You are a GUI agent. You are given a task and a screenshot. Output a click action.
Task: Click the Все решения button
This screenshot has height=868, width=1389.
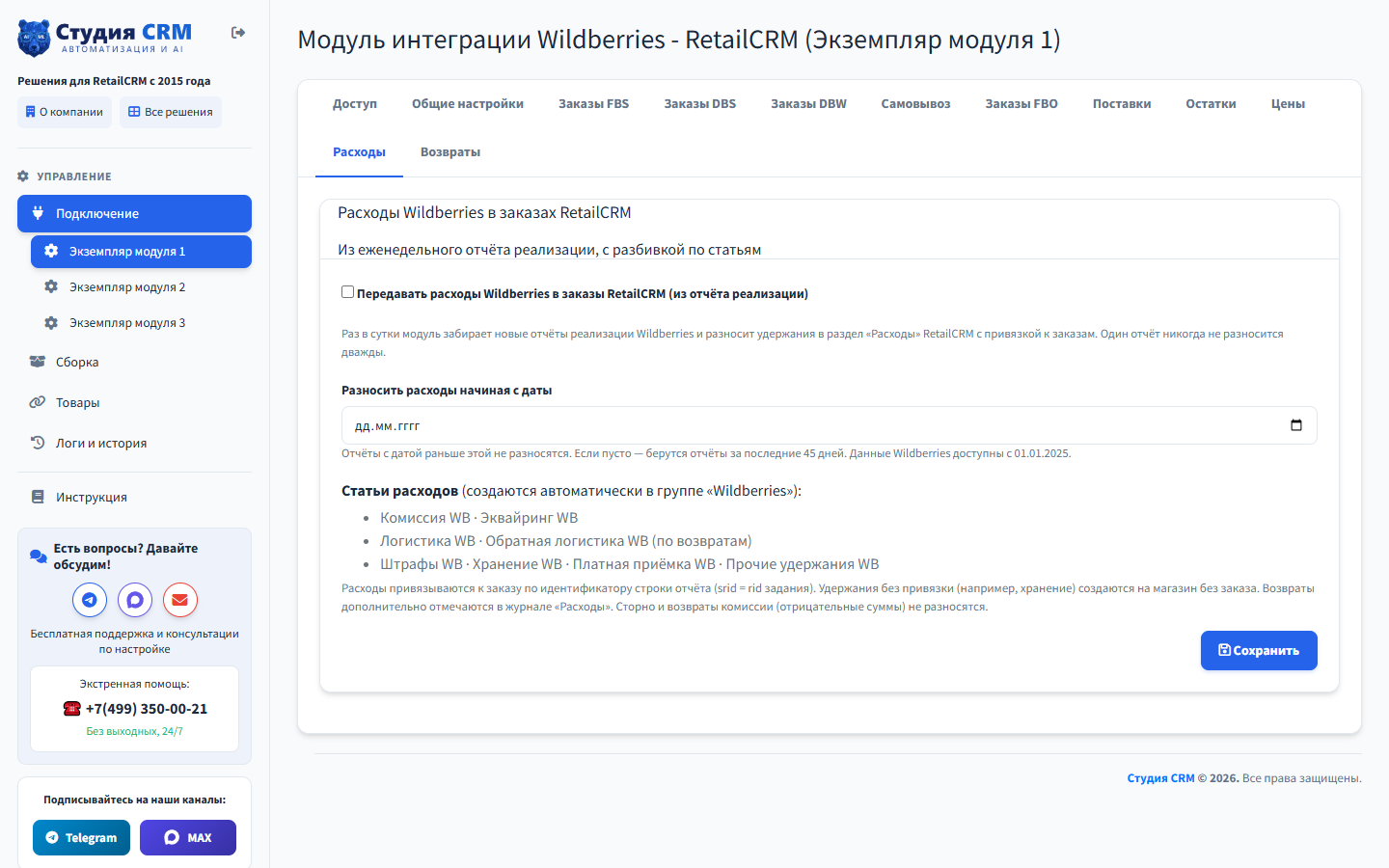point(171,112)
